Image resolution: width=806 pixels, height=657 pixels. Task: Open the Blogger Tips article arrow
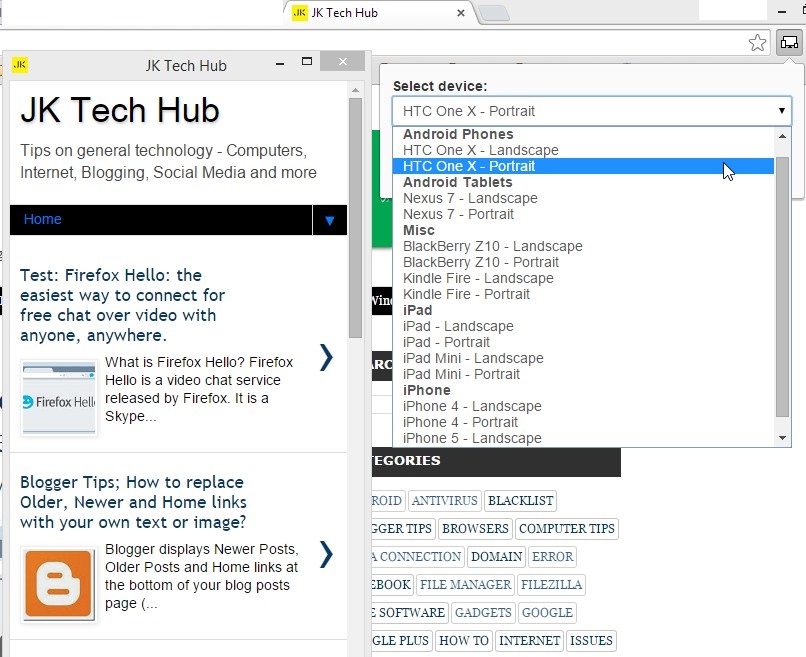point(326,554)
